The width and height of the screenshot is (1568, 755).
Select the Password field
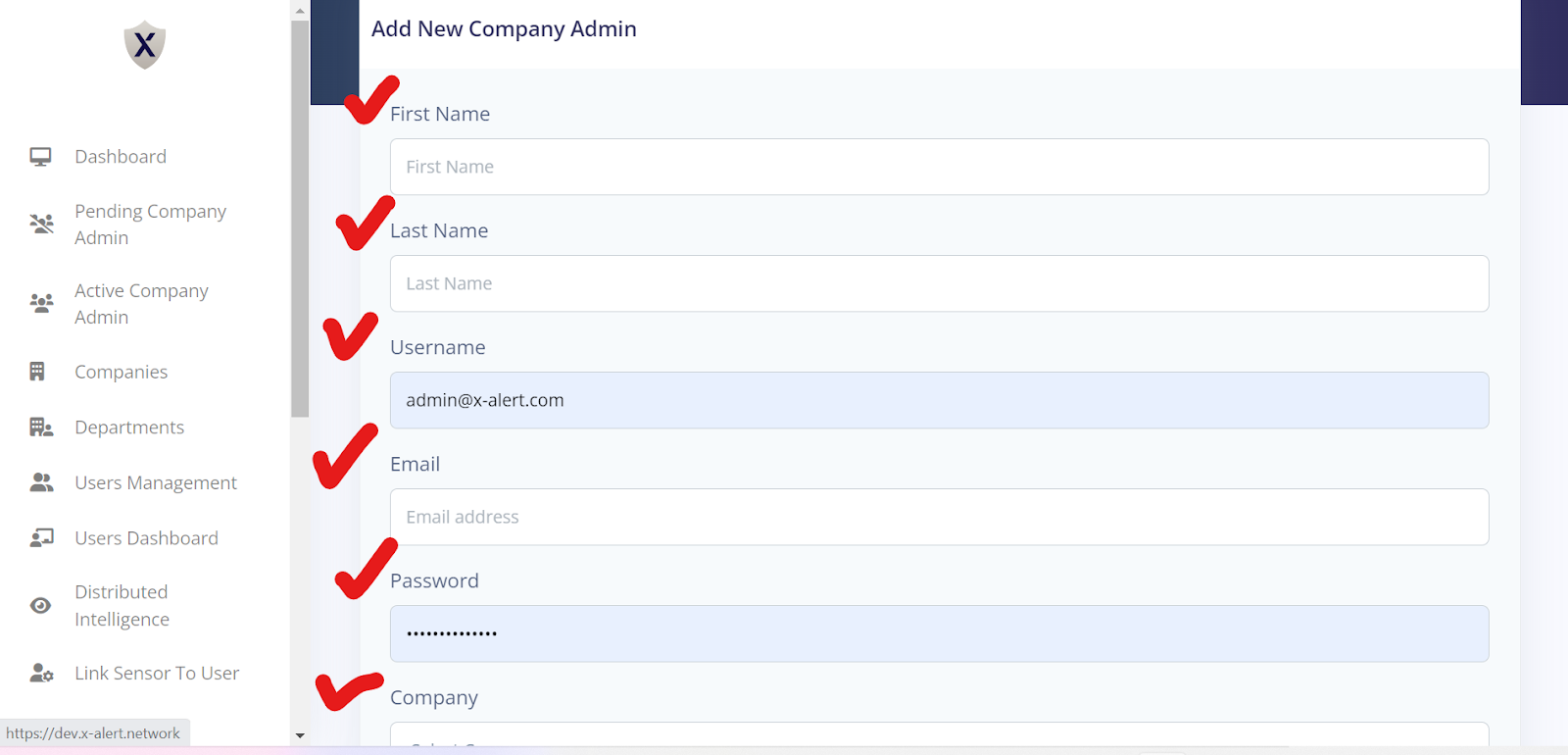939,633
